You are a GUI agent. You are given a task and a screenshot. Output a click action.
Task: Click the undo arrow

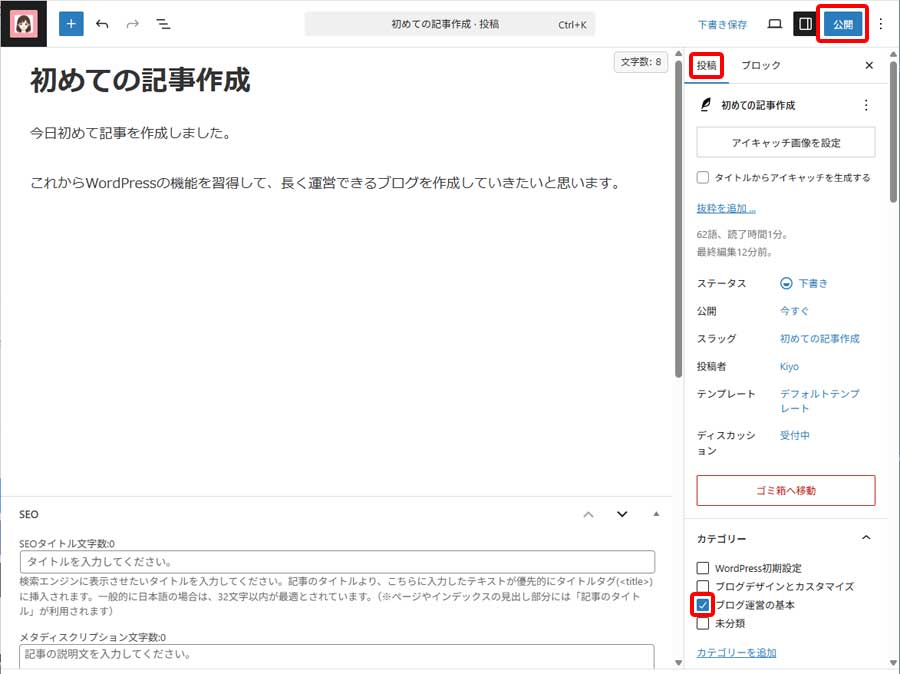click(x=99, y=23)
